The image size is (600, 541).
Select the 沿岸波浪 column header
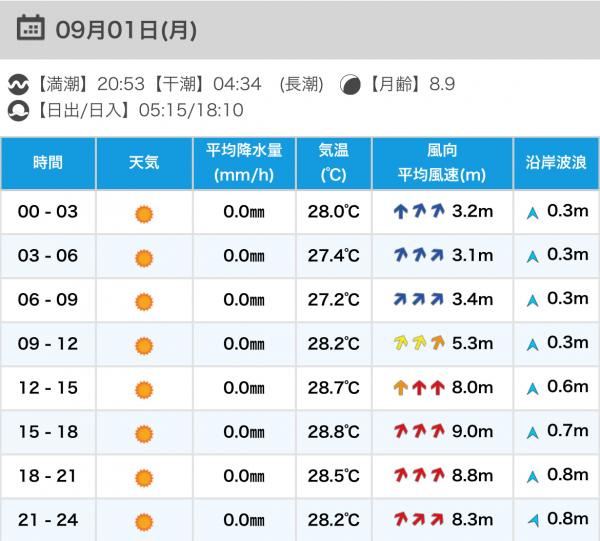556,163
